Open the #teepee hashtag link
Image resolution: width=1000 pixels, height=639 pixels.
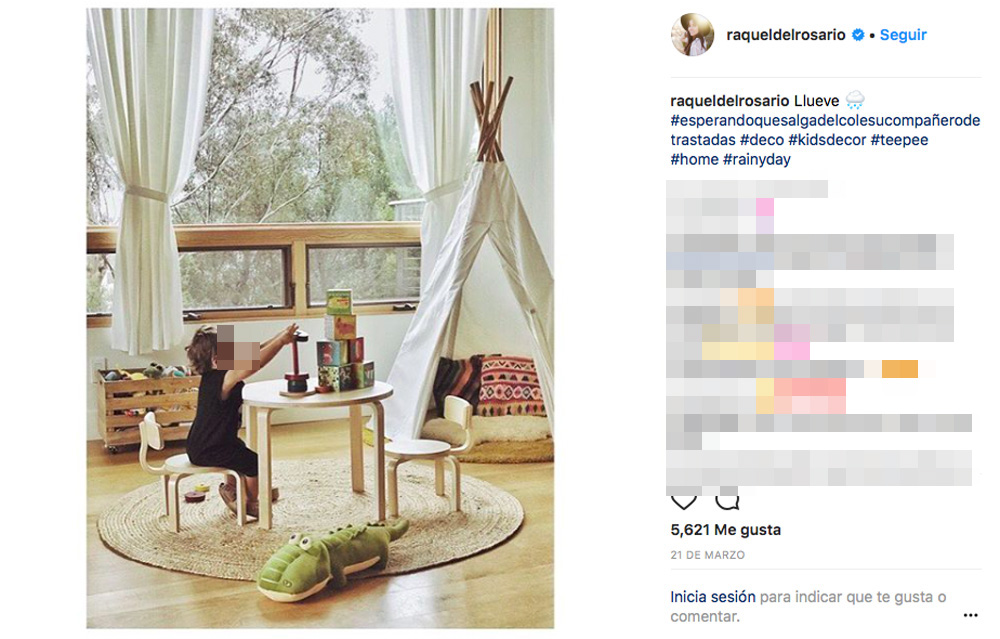click(x=899, y=140)
